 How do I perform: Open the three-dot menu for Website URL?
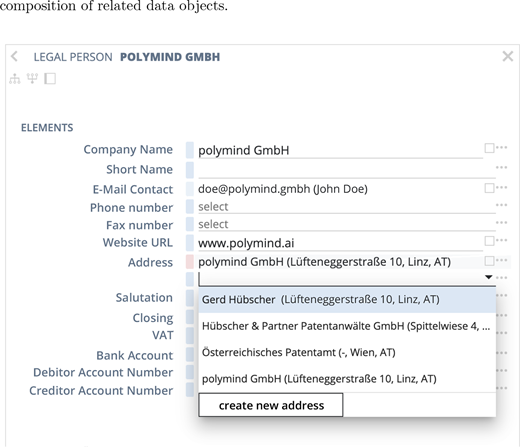502,240
